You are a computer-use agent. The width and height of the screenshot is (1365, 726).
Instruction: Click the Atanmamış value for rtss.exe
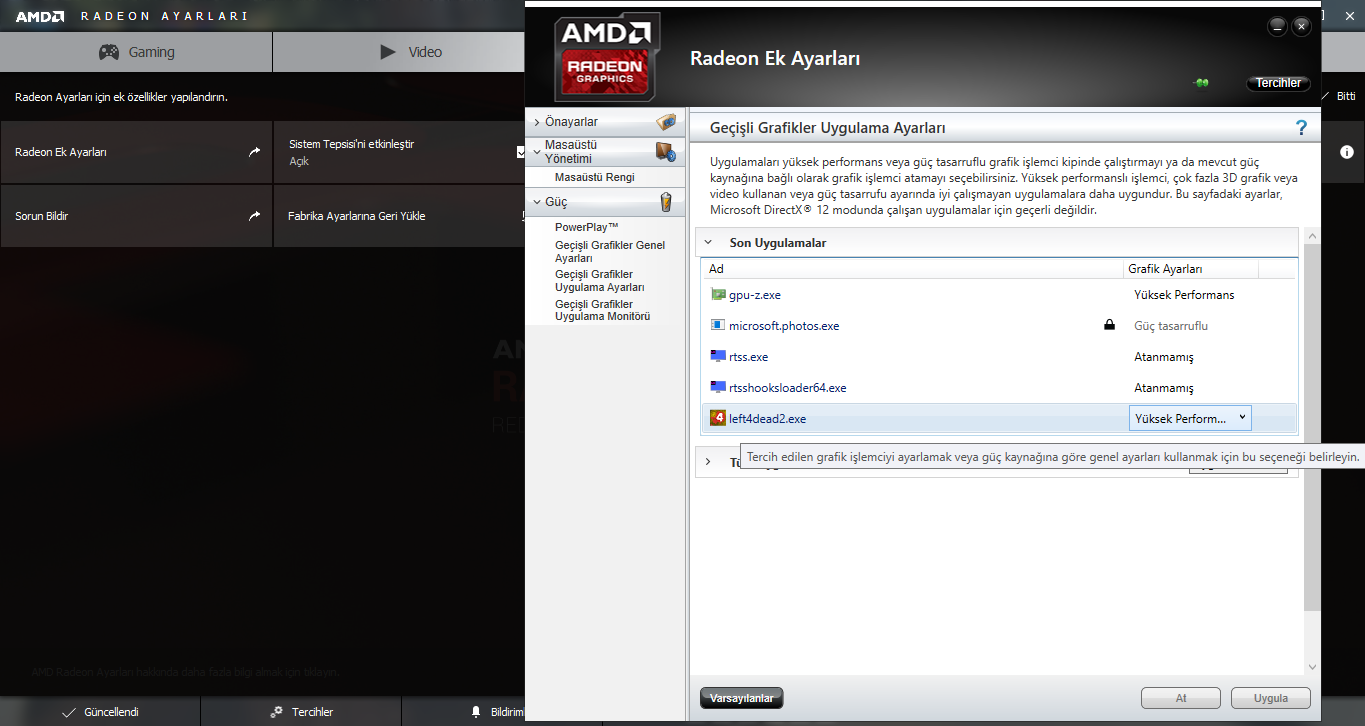[x=1164, y=357]
